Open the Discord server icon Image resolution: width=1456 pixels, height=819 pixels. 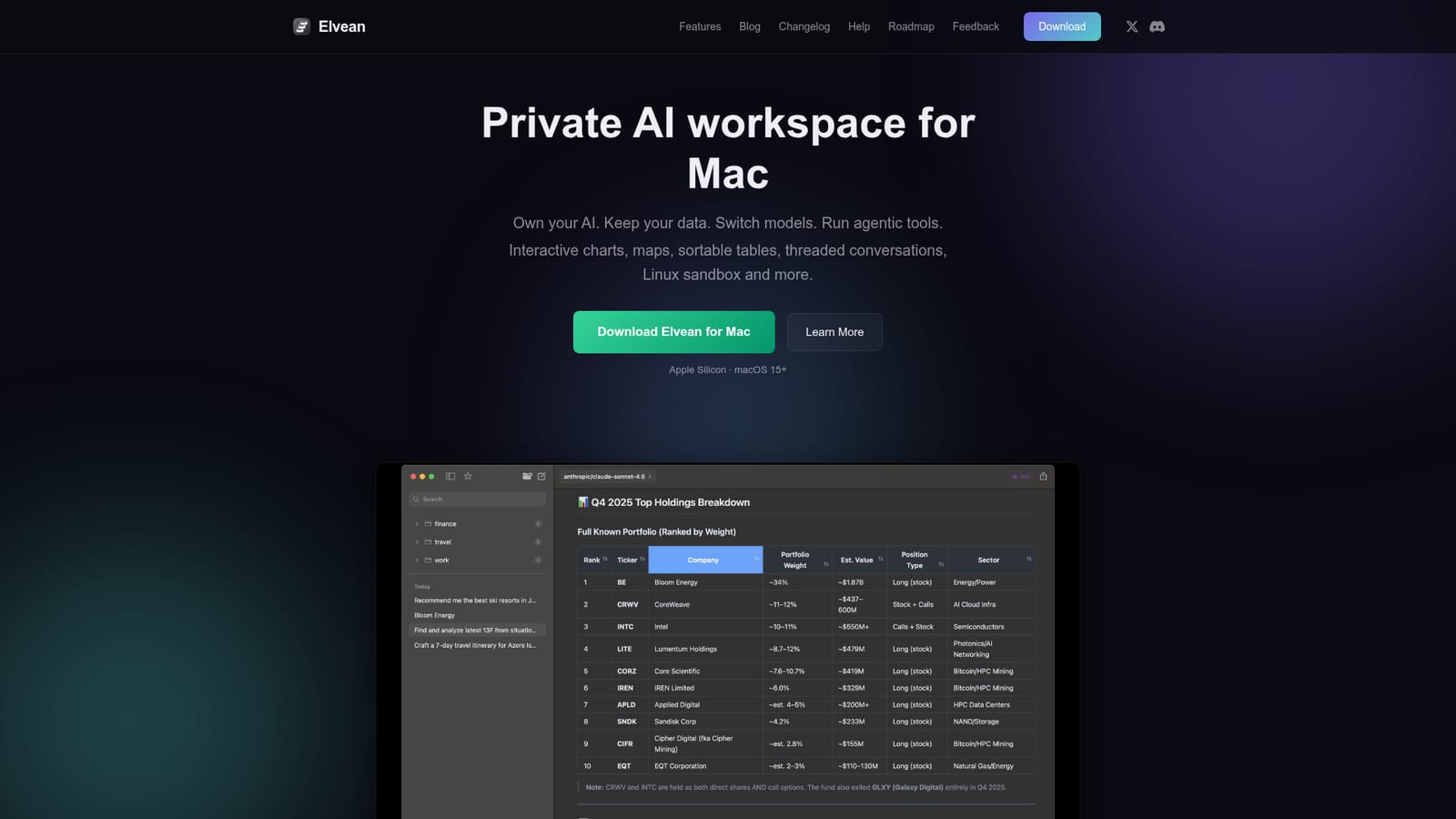1158,26
